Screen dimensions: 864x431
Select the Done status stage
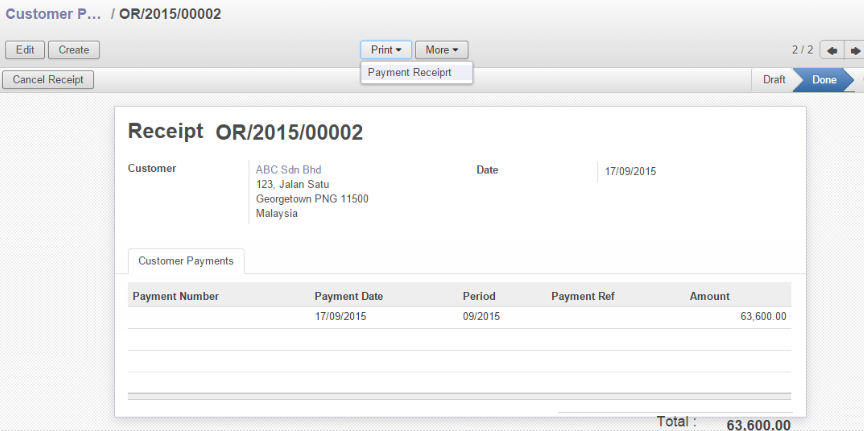(824, 79)
